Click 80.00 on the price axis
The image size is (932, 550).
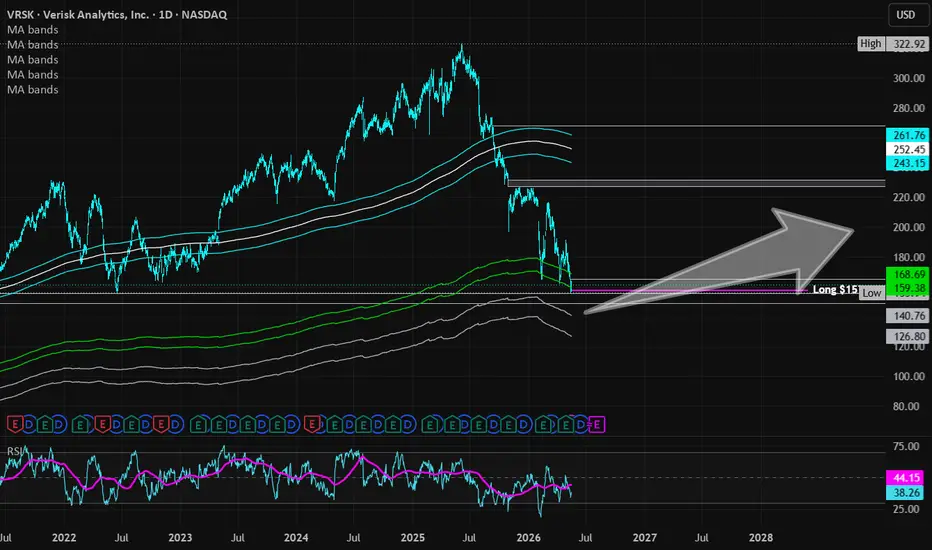point(906,407)
